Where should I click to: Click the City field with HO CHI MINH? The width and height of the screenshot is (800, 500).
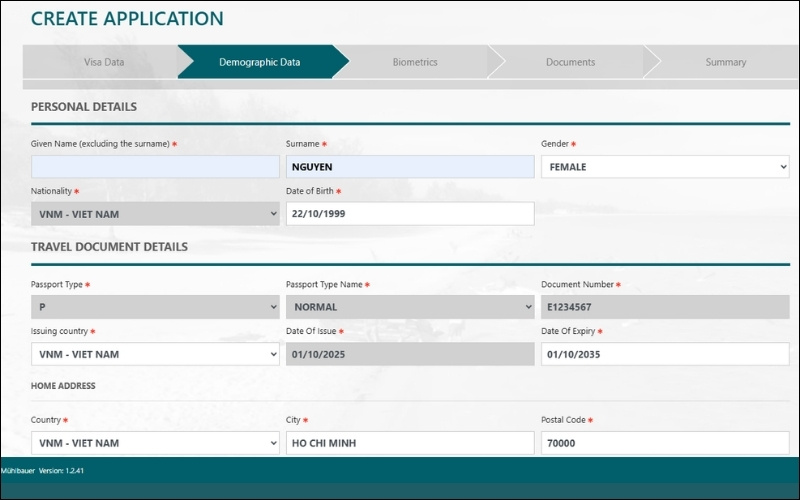tap(410, 442)
